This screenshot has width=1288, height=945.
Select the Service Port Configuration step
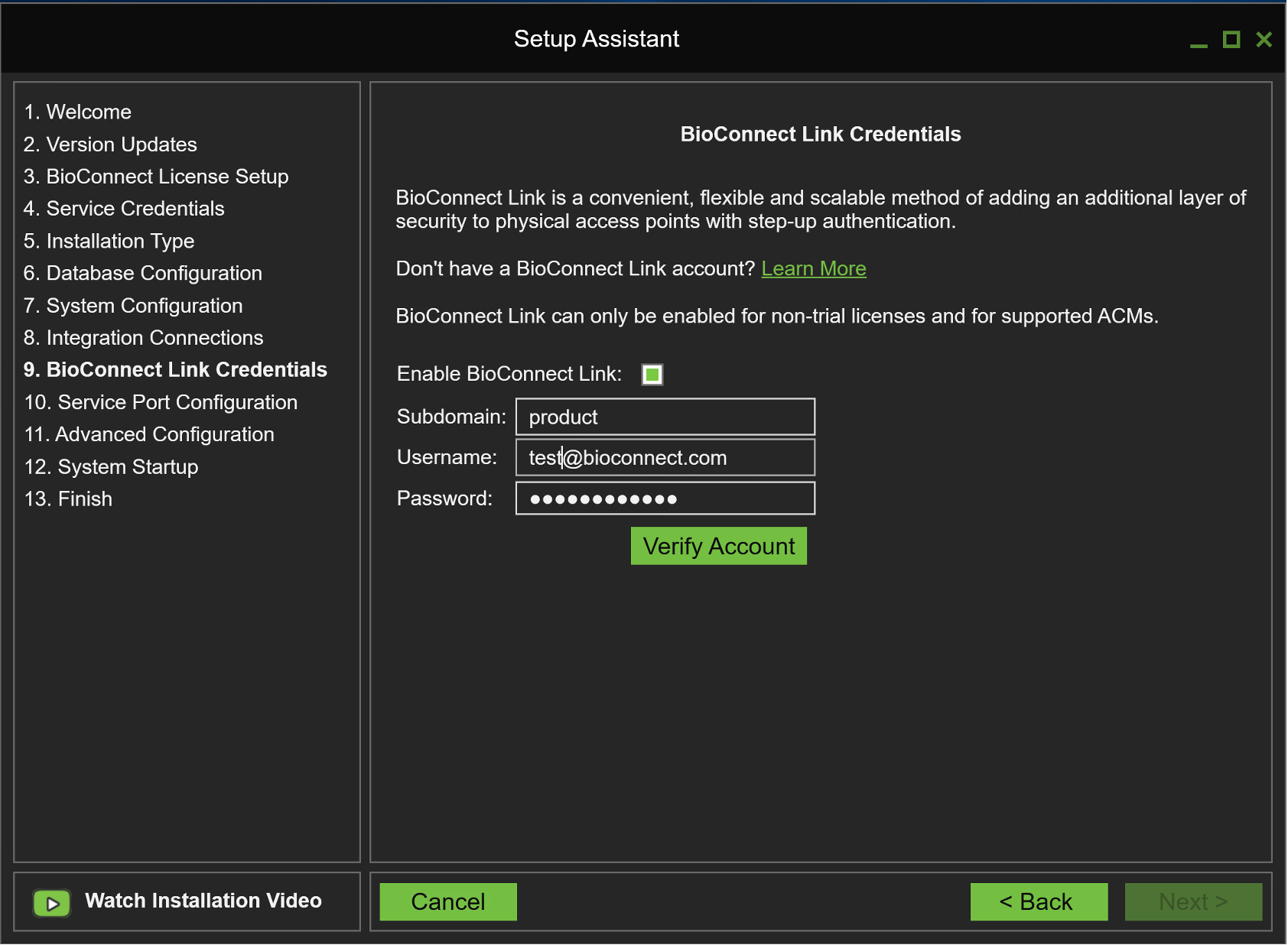[160, 401]
